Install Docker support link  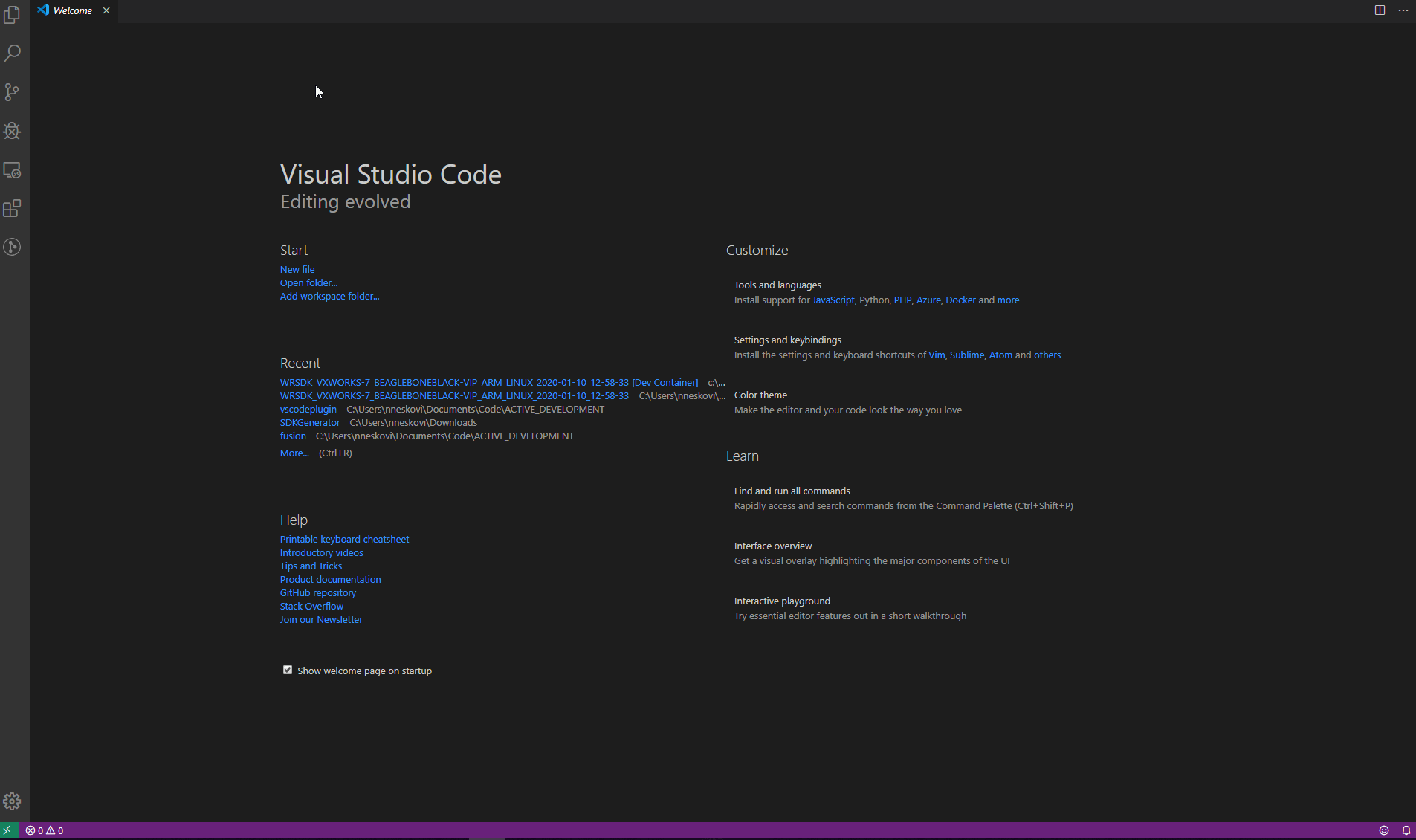[x=960, y=300]
